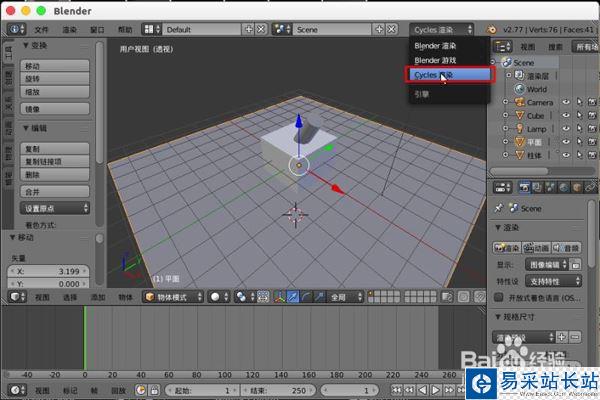Image resolution: width=600 pixels, height=400 pixels.
Task: Remove a render preset with minus
Action: point(575,337)
